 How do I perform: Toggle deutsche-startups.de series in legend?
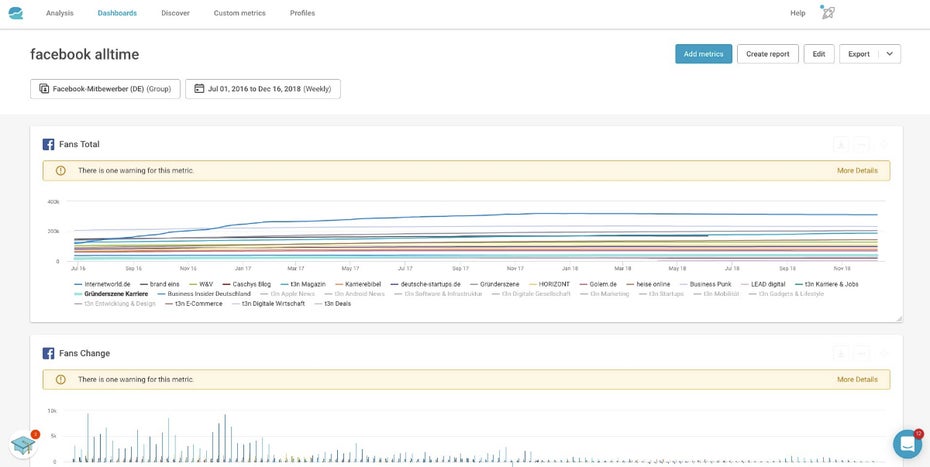click(x=425, y=284)
